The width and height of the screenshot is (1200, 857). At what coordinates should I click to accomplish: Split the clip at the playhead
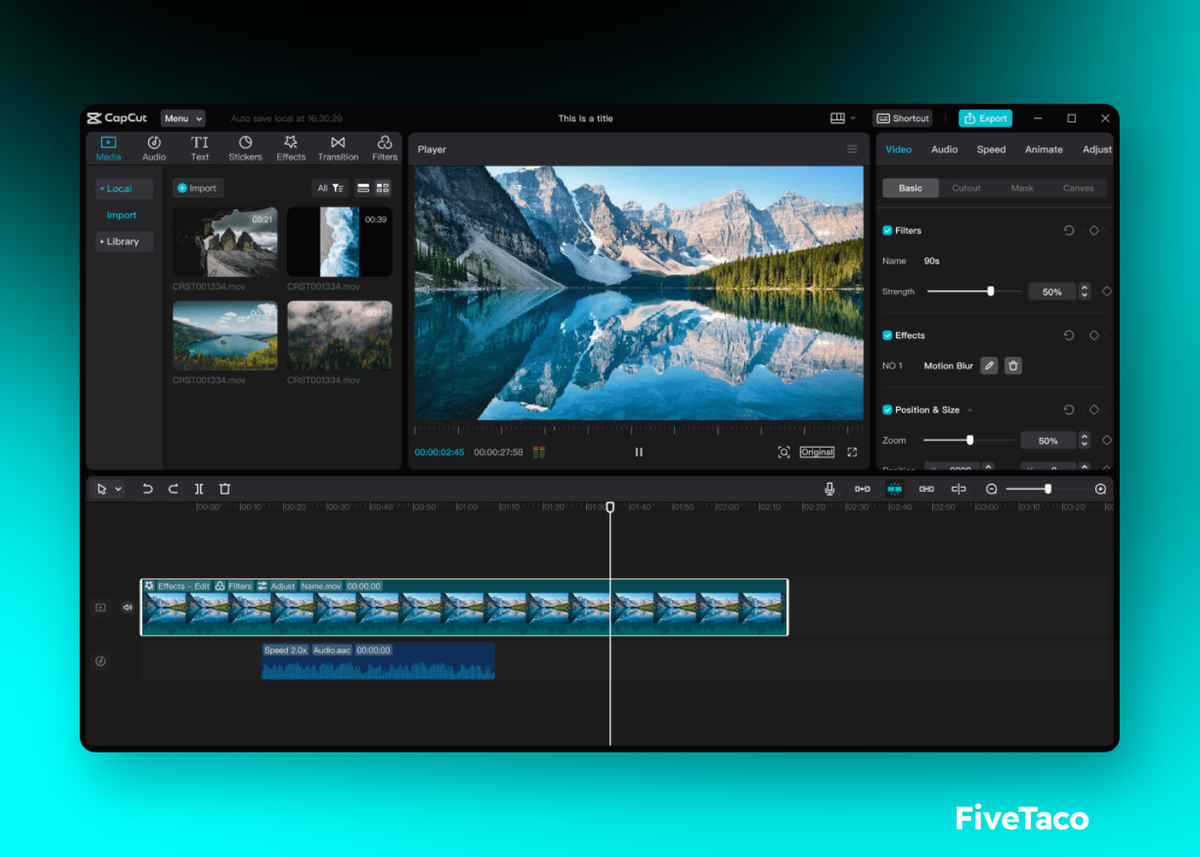(199, 489)
